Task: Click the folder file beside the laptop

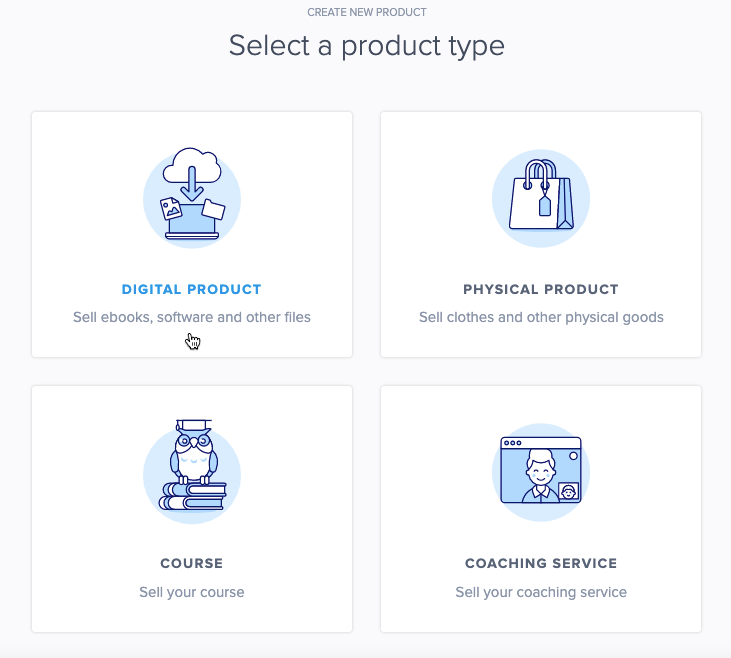Action: pos(213,209)
